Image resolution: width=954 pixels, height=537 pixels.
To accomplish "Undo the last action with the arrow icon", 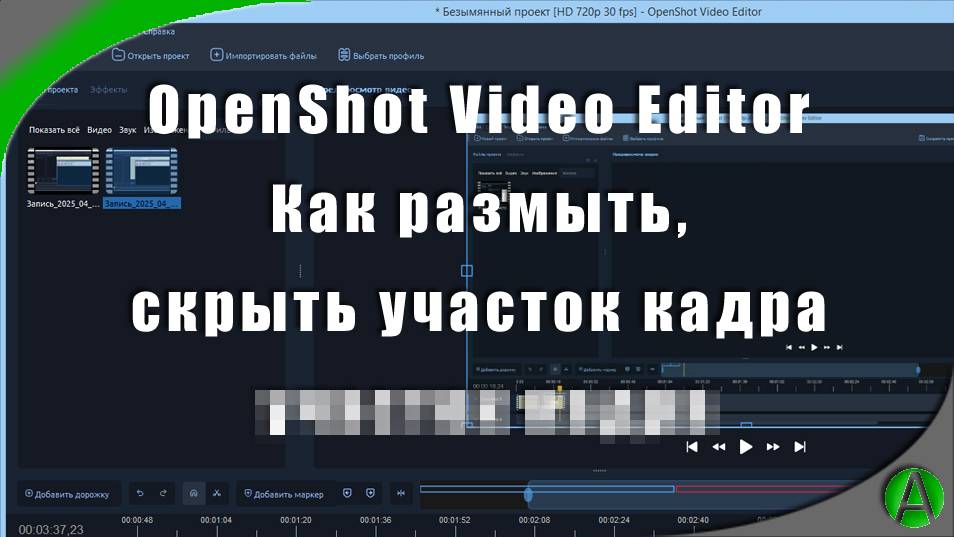I will coord(140,493).
